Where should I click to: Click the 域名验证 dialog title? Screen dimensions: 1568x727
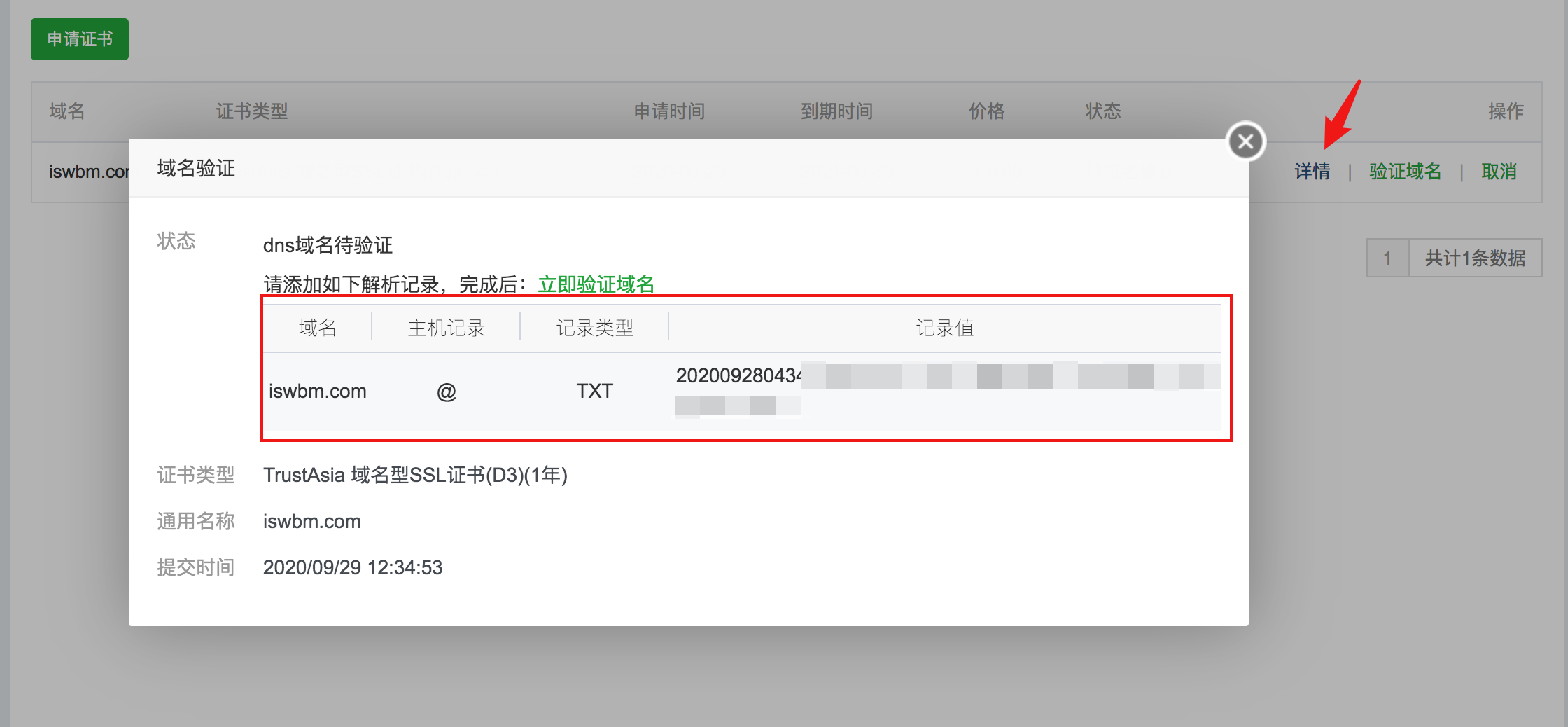(x=196, y=168)
